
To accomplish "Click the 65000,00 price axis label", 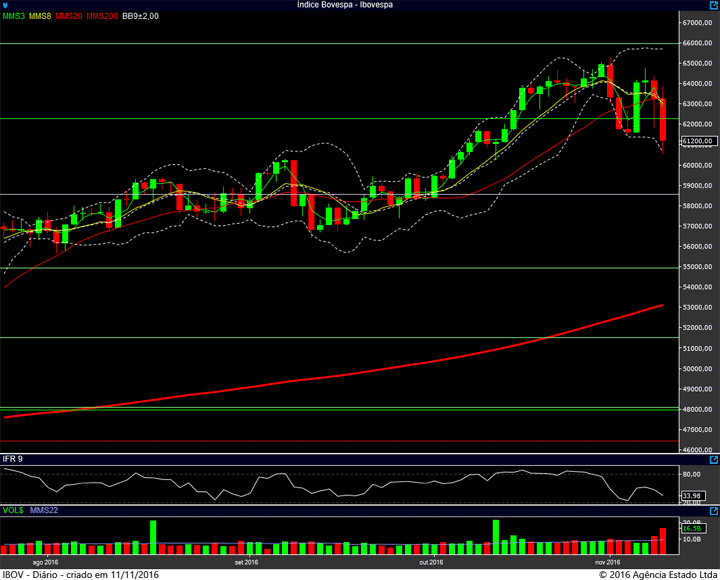I will tap(697, 63).
